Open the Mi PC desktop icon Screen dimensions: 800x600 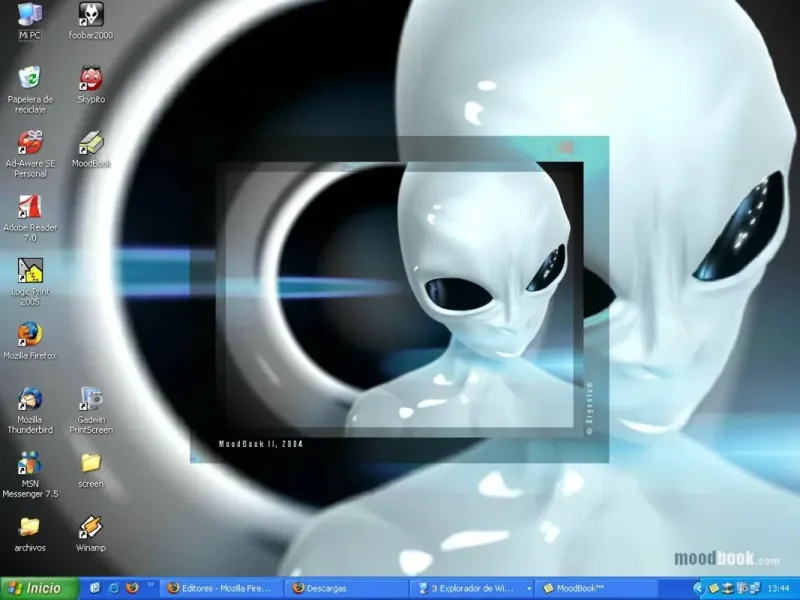tap(30, 21)
